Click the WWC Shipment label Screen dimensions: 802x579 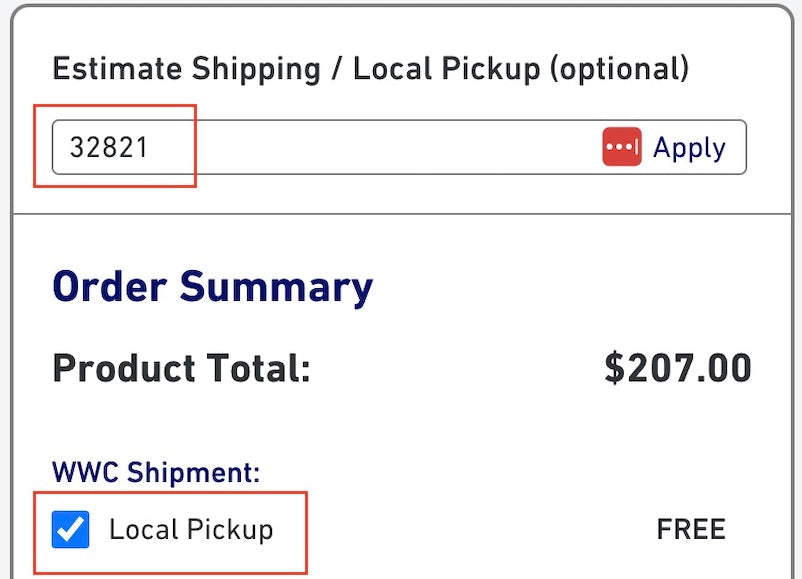(156, 472)
